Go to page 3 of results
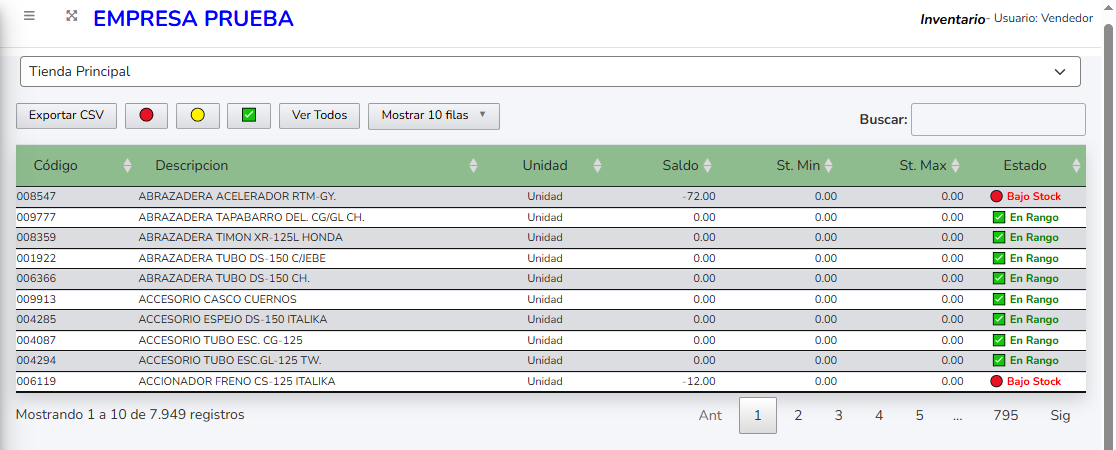1116x450 pixels. click(x=838, y=415)
